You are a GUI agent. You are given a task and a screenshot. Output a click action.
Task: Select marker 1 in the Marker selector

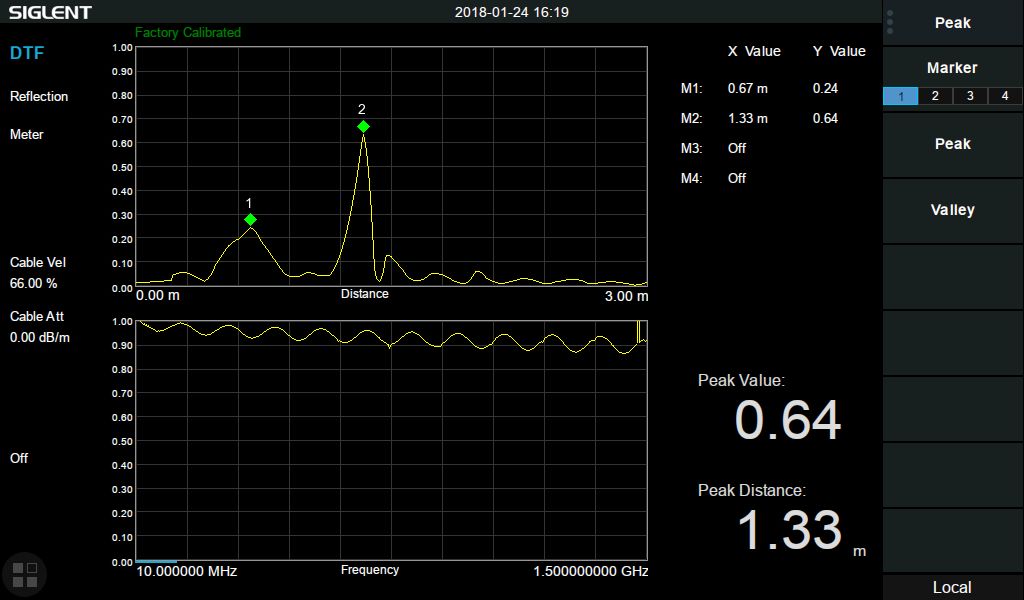901,96
